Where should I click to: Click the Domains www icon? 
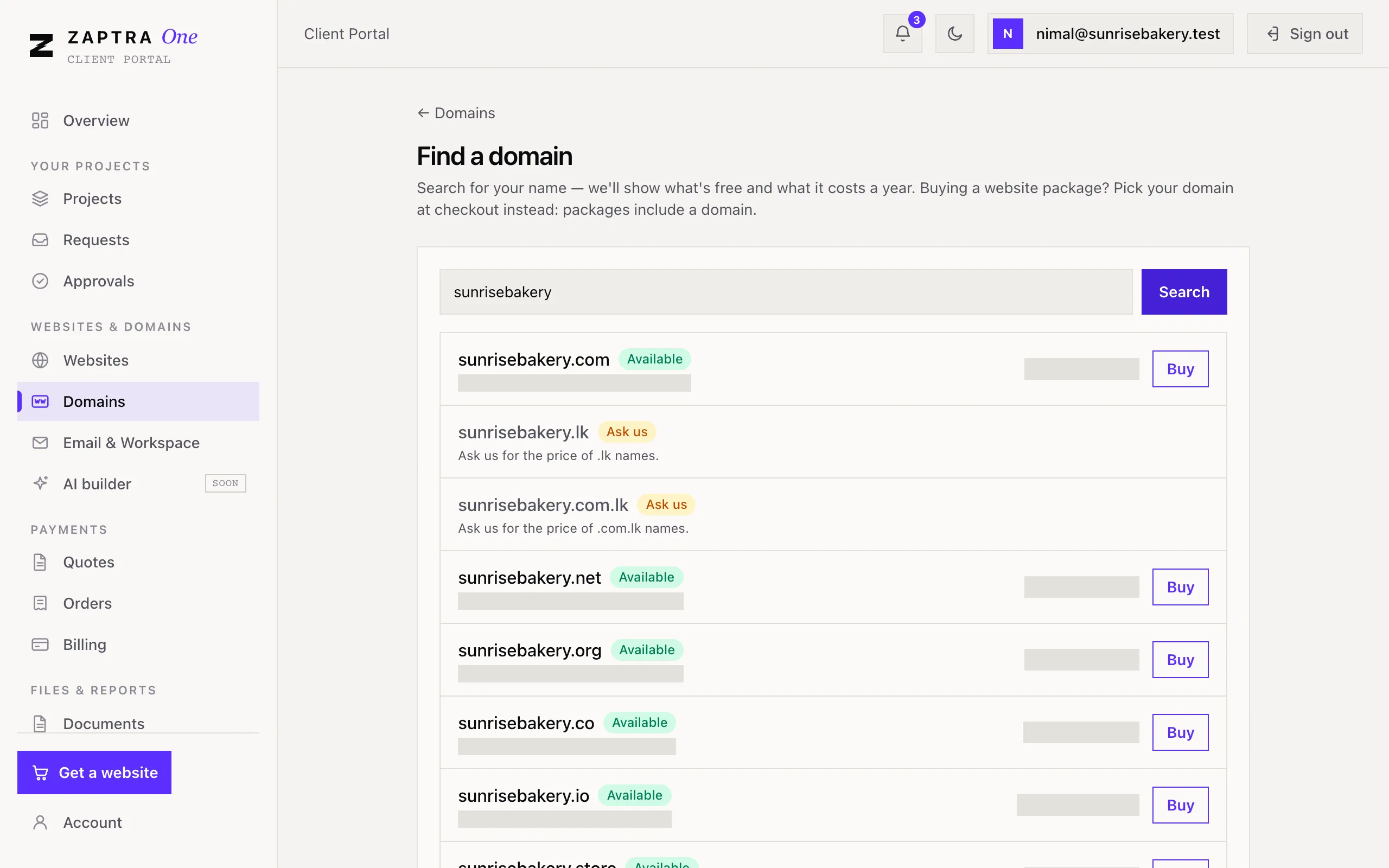(x=40, y=401)
